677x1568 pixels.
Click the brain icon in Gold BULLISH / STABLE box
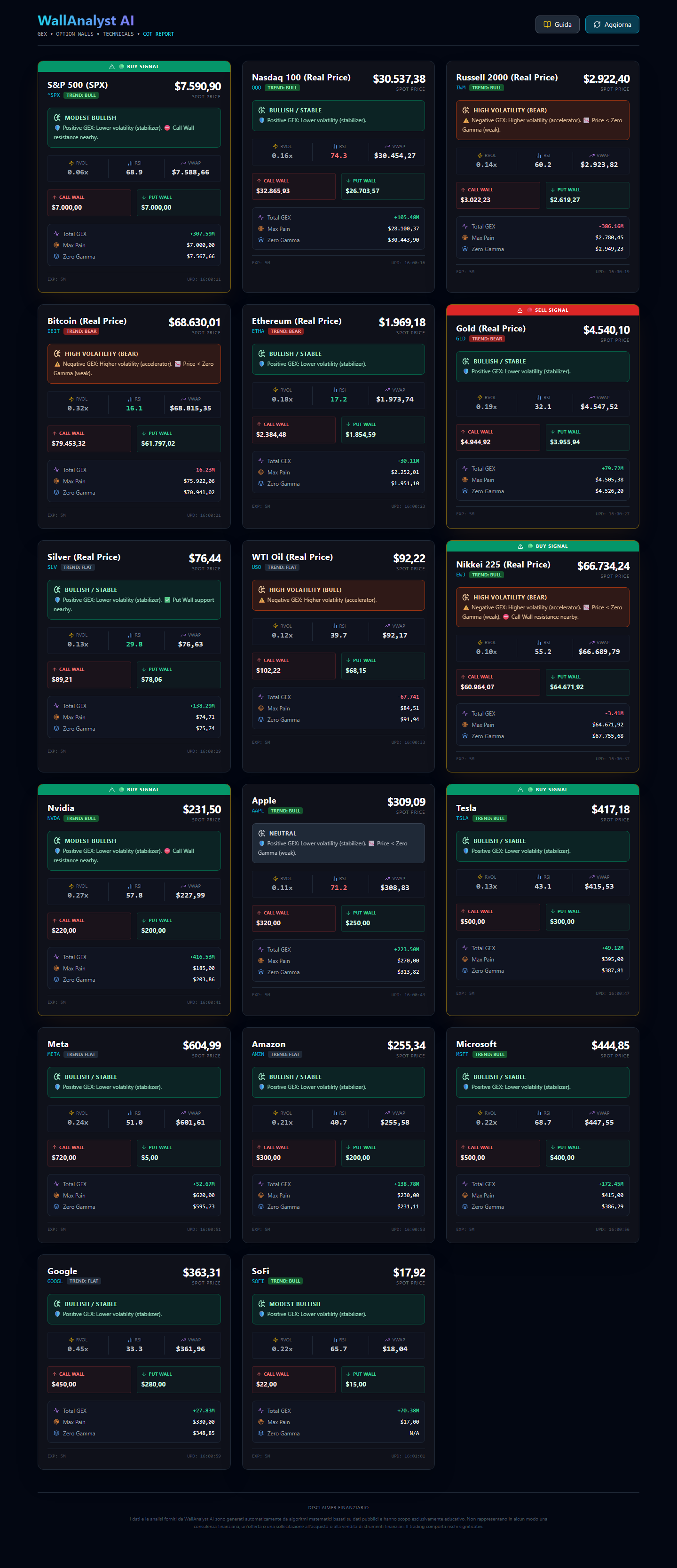click(x=466, y=361)
